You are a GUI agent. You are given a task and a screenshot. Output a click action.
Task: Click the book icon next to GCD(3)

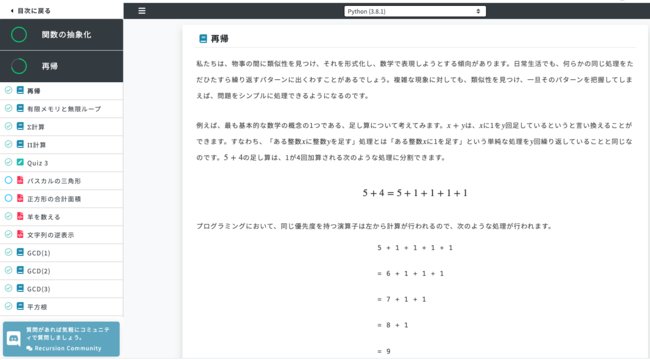(20, 288)
